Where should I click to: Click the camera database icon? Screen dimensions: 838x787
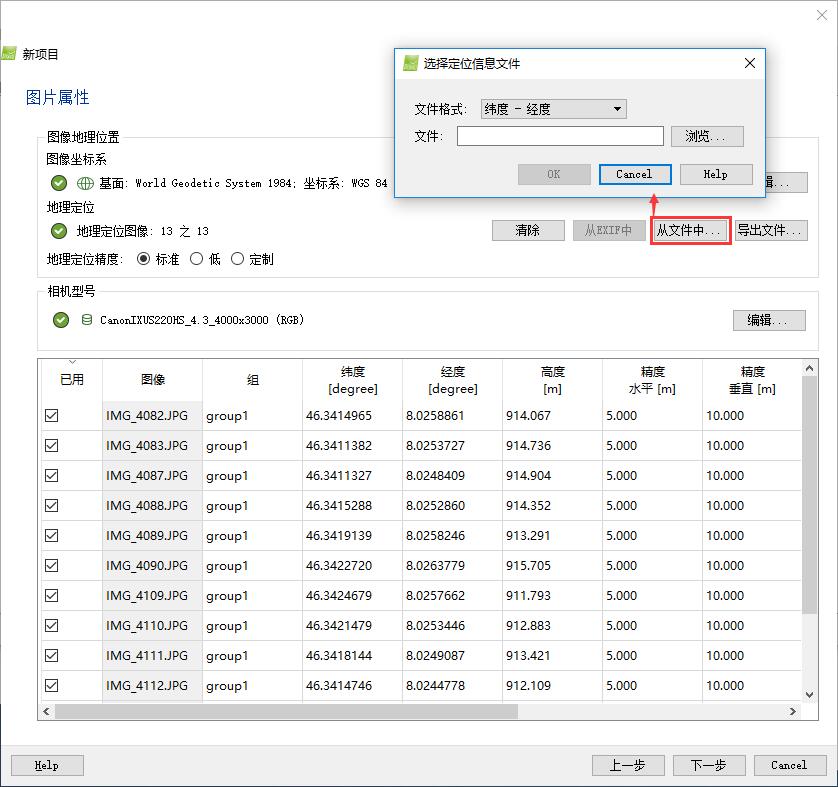point(87,320)
